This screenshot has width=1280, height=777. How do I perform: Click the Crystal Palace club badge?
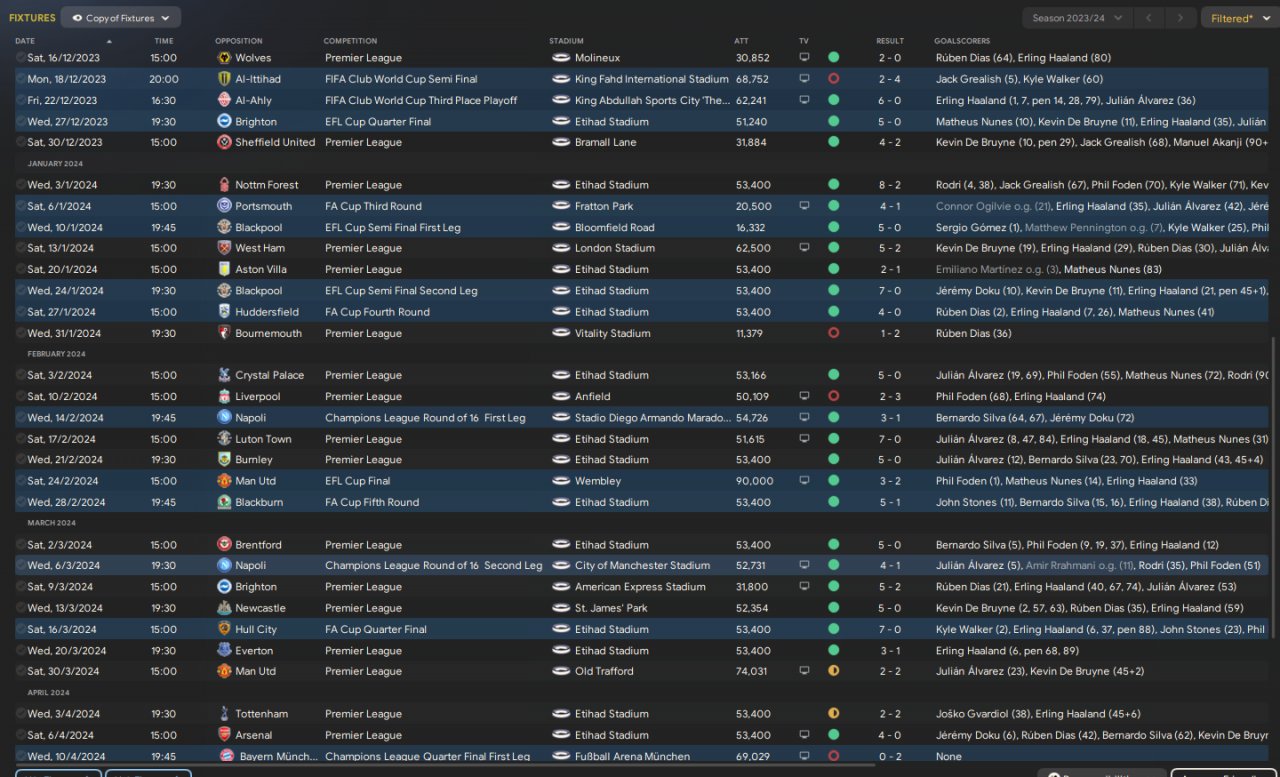pos(224,375)
